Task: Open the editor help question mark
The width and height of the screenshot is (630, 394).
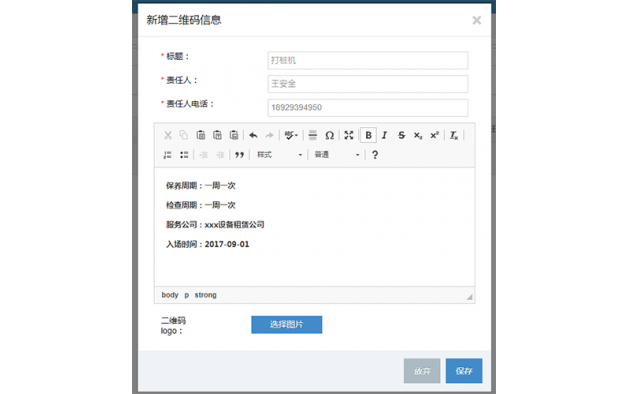Action: [375, 155]
